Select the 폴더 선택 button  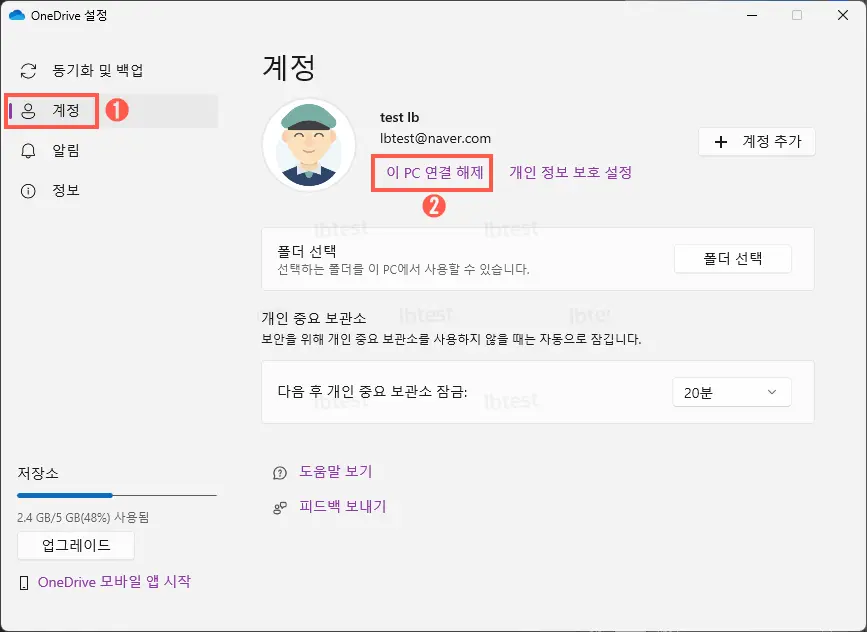tap(732, 258)
